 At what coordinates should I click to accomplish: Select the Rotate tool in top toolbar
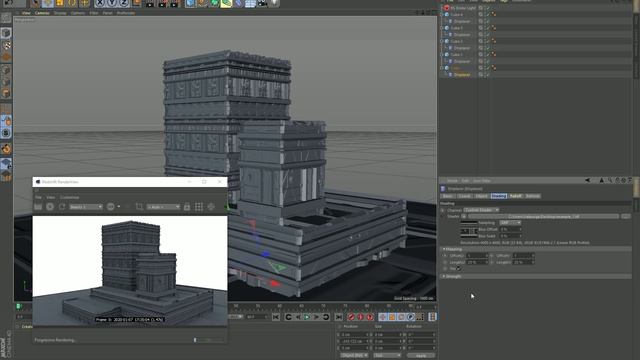72,3
